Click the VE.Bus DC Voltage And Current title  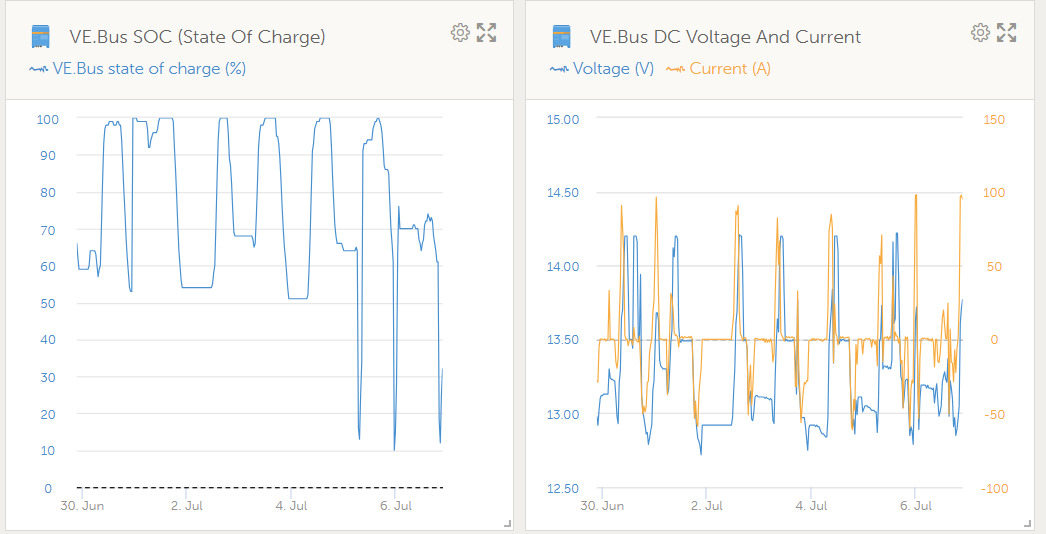coord(725,37)
